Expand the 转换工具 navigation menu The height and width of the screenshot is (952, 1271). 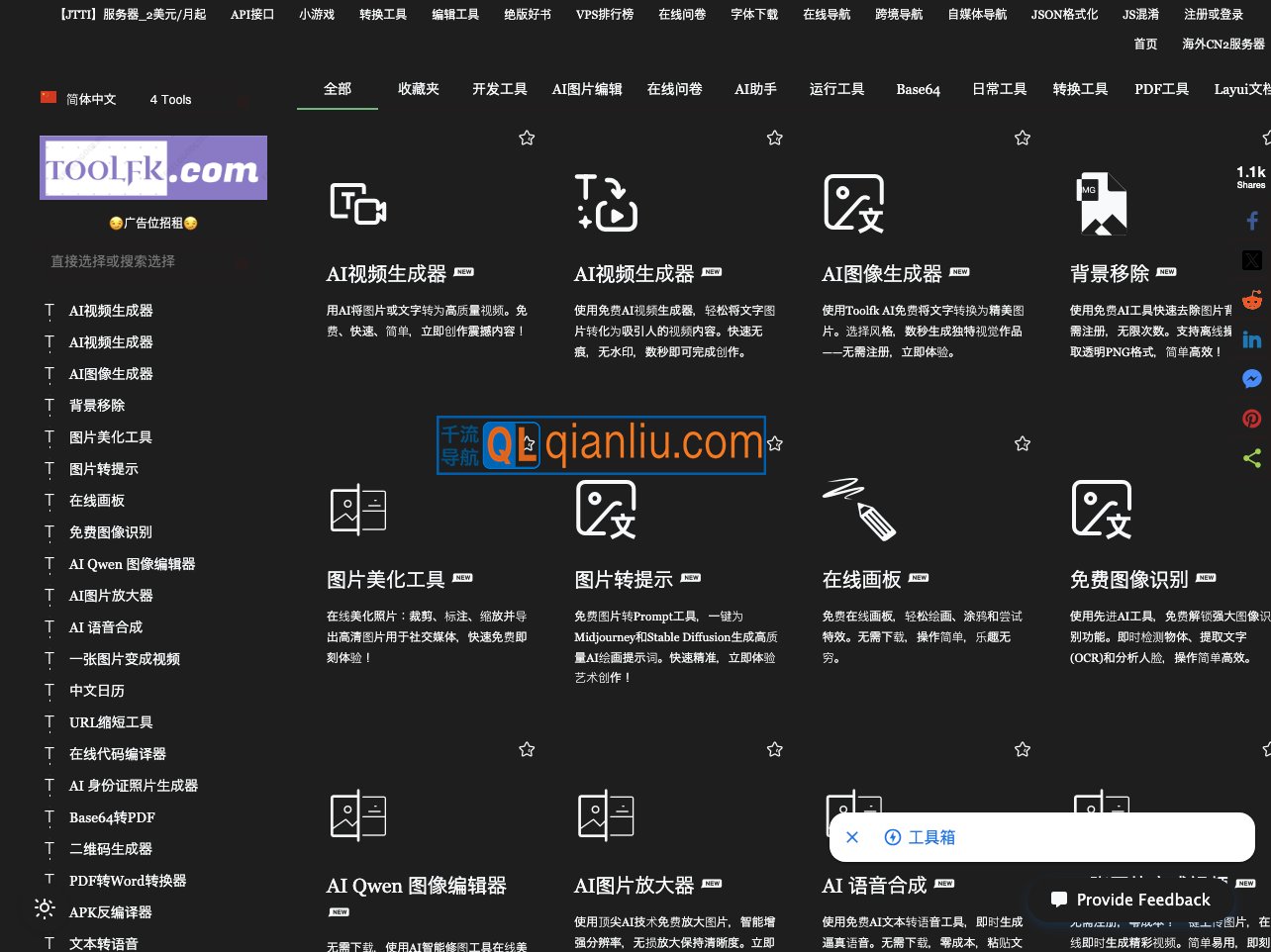coord(382,14)
